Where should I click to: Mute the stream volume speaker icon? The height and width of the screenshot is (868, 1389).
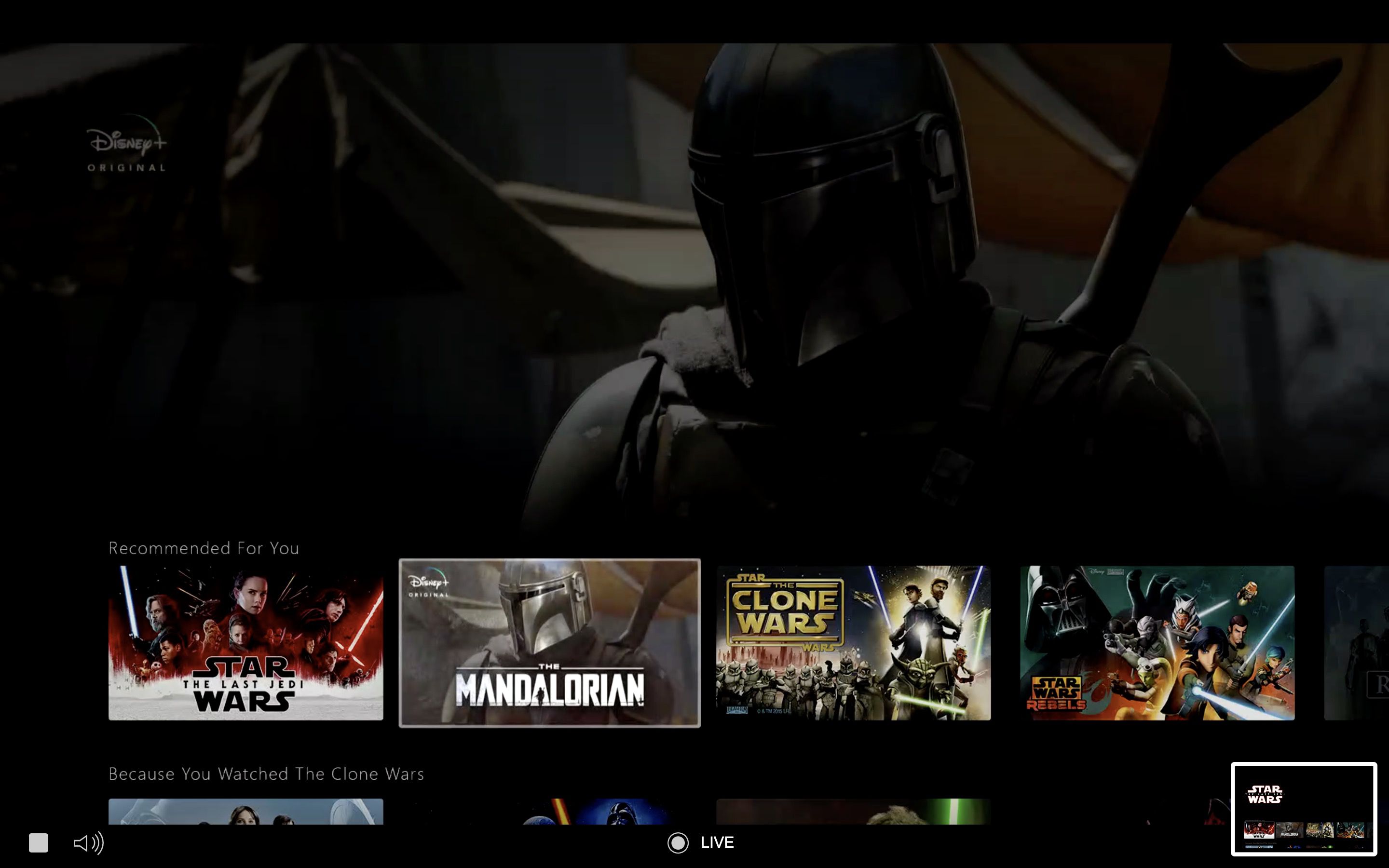[88, 843]
